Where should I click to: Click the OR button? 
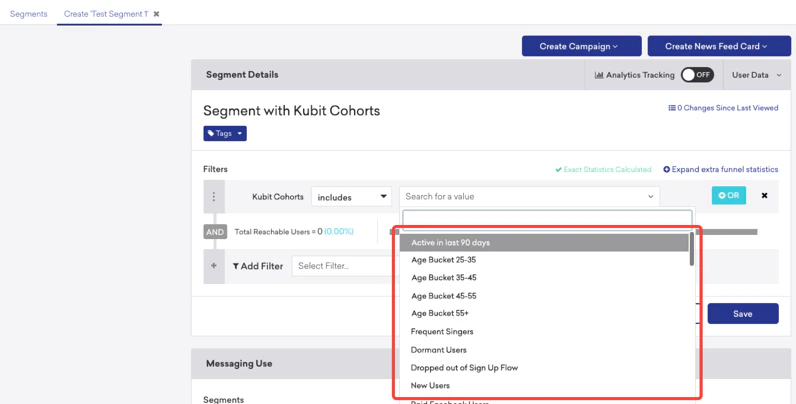tap(728, 196)
